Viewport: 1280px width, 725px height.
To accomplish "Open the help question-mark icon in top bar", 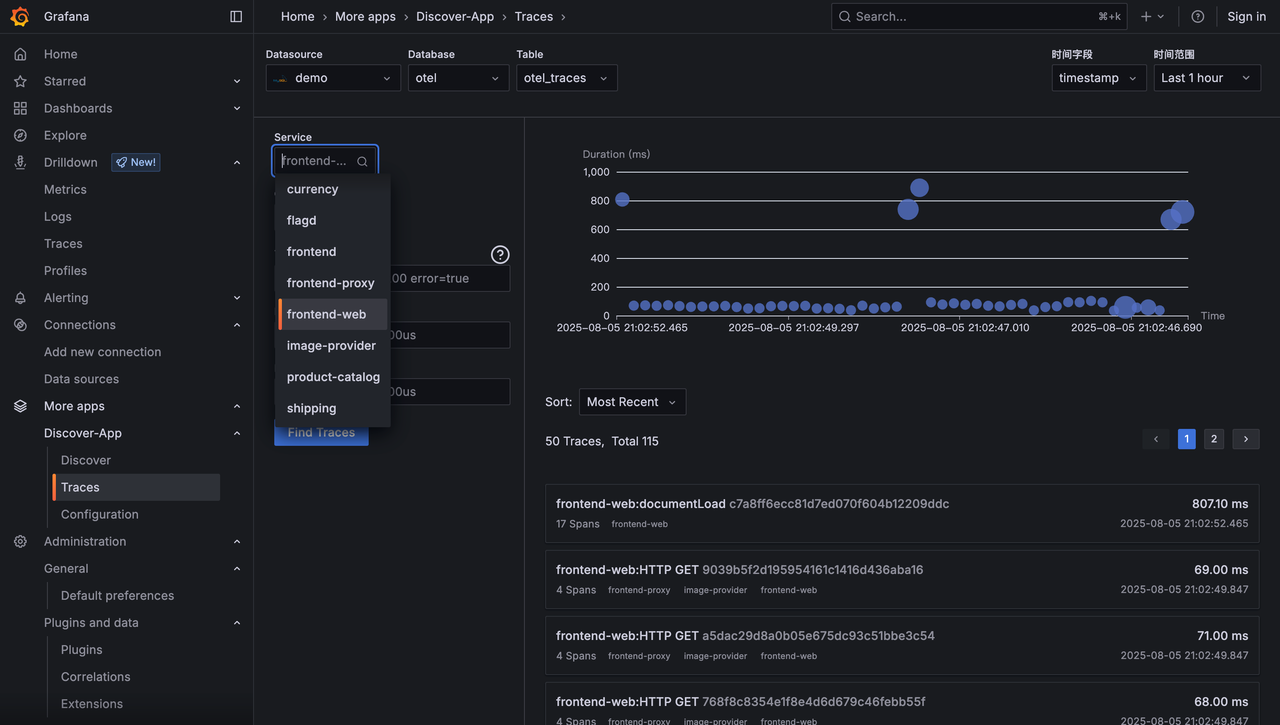I will (1198, 16).
